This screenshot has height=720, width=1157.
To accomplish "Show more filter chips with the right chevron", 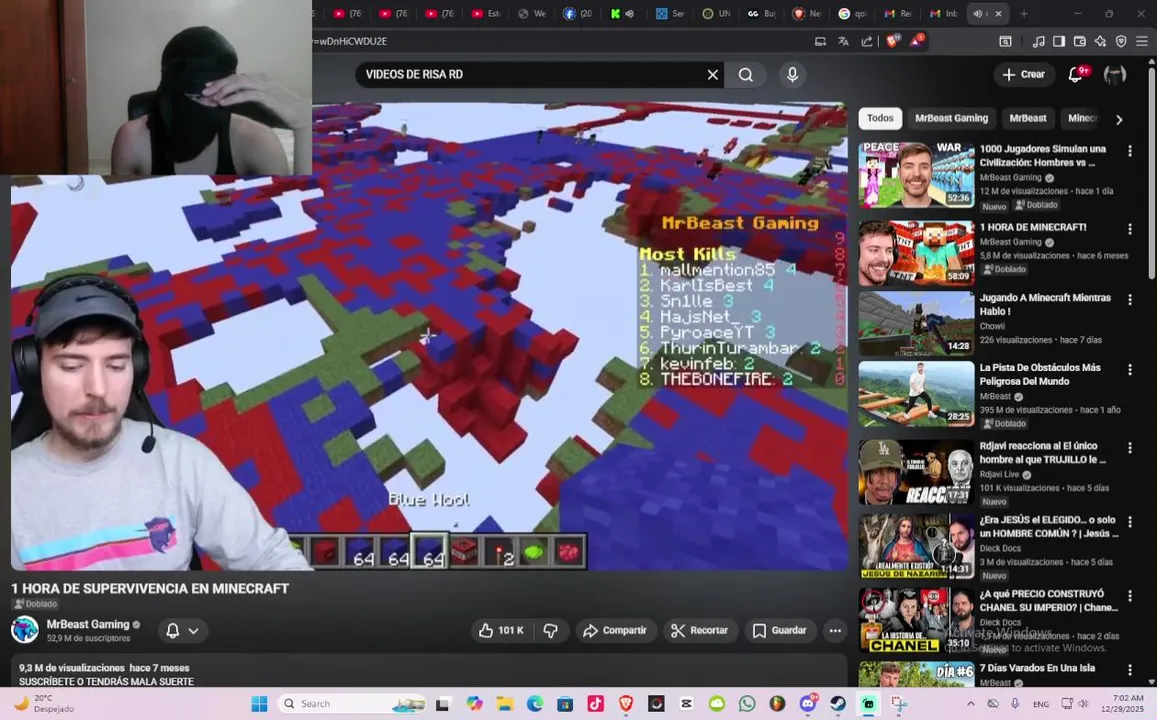I will tap(1119, 120).
